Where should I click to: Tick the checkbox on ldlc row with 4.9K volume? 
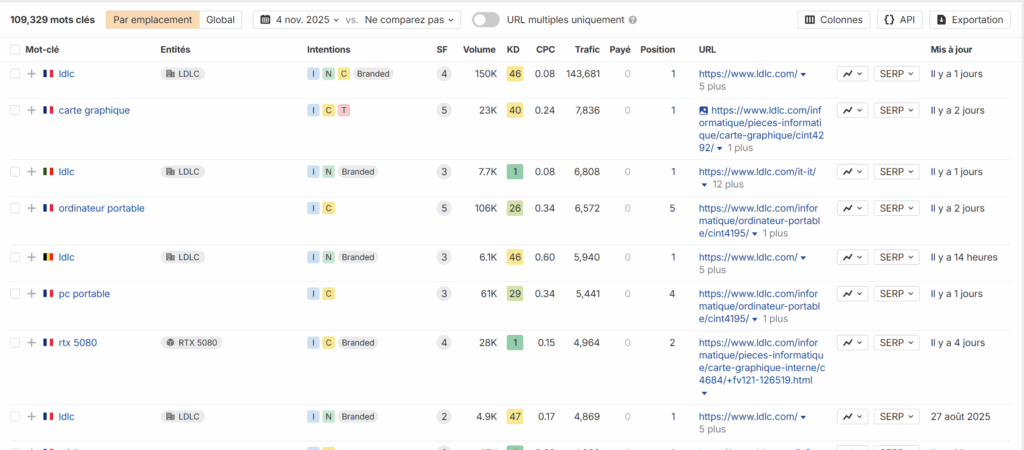15,416
